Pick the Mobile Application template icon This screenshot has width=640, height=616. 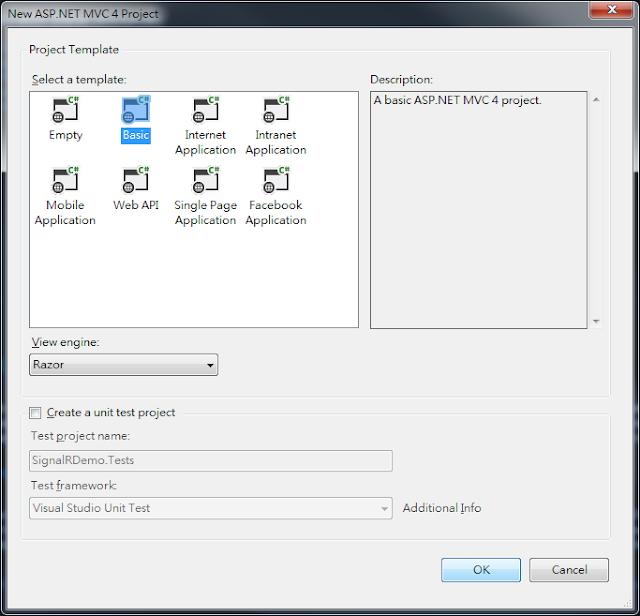point(65,180)
